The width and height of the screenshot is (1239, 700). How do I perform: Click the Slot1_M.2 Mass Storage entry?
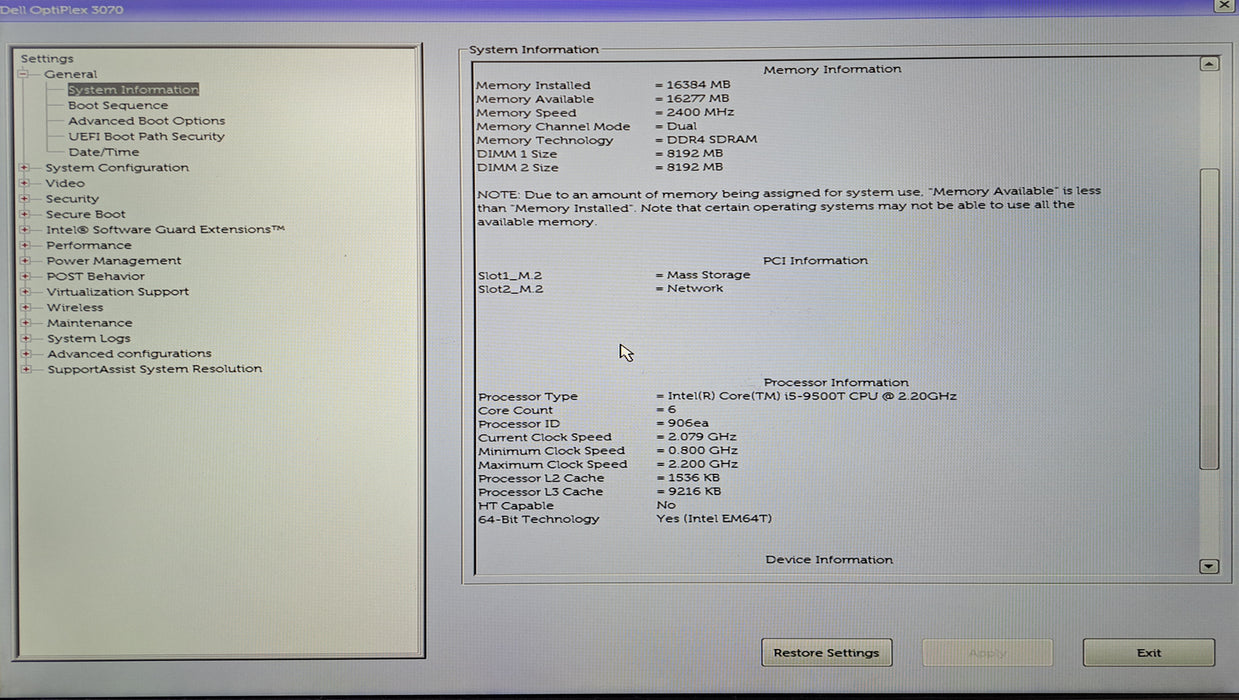point(614,275)
